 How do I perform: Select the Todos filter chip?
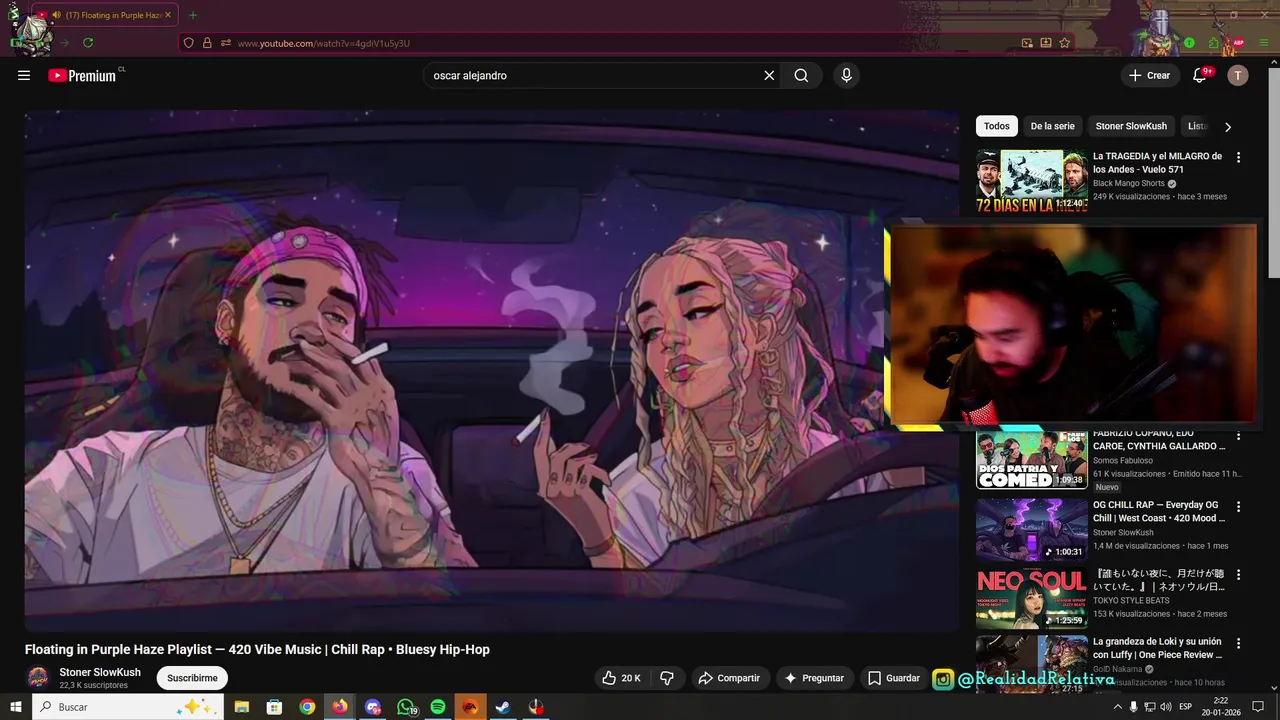(x=996, y=126)
